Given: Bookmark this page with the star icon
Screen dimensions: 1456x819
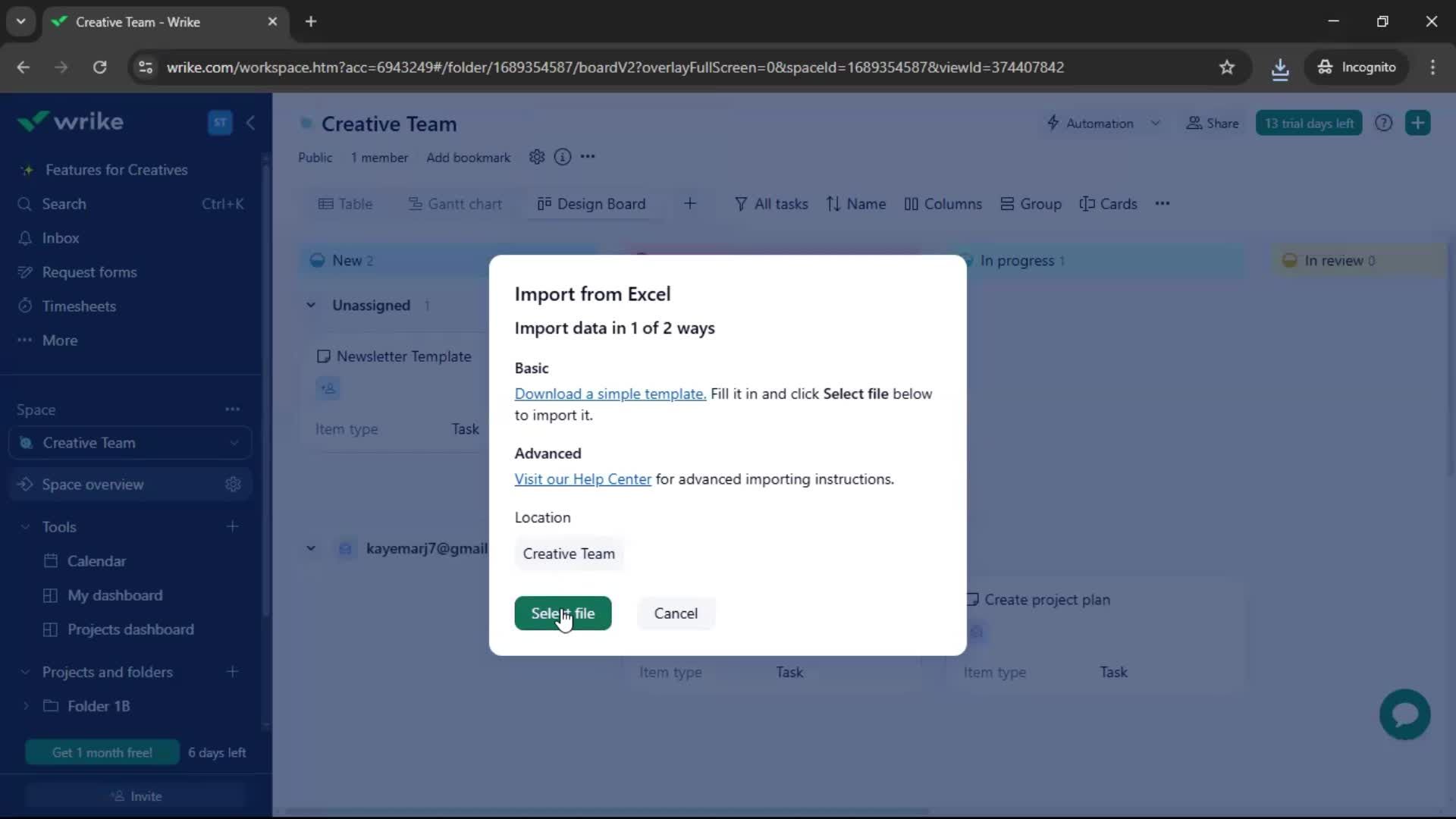Looking at the screenshot, I should 1227,67.
